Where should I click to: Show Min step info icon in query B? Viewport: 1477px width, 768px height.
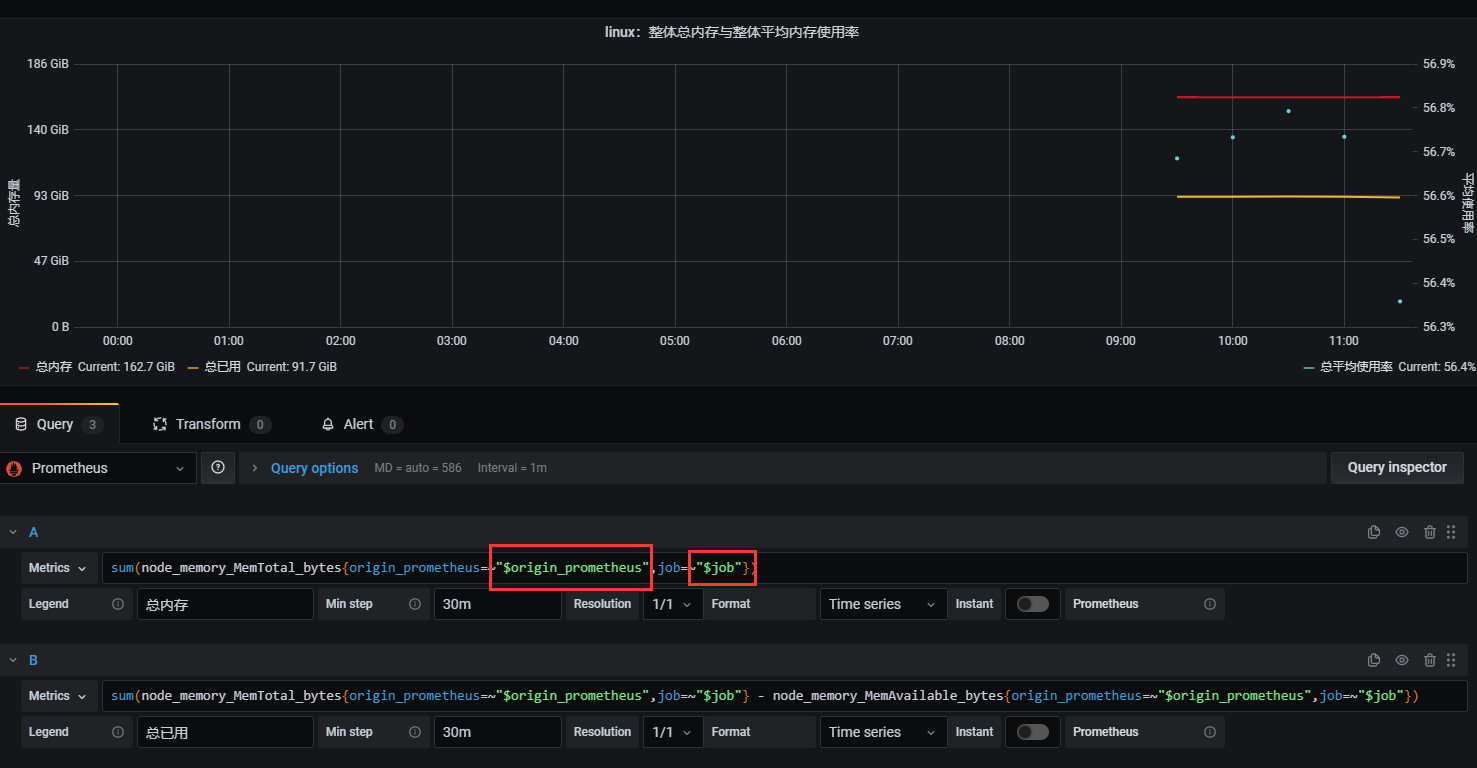[415, 732]
